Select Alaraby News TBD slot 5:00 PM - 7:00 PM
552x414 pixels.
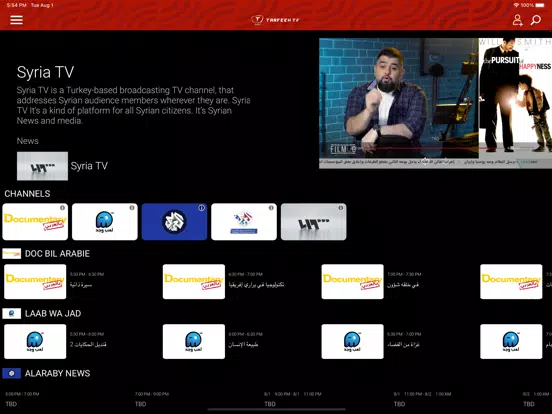point(23,399)
